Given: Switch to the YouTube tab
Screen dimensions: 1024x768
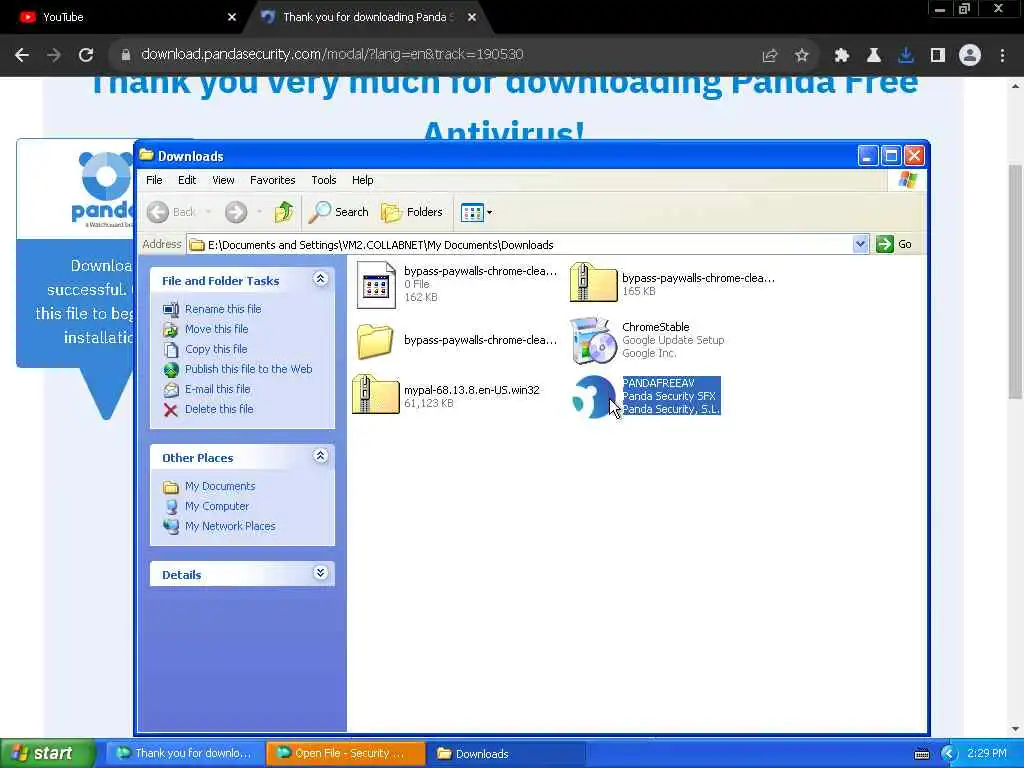Looking at the screenshot, I should (x=124, y=17).
